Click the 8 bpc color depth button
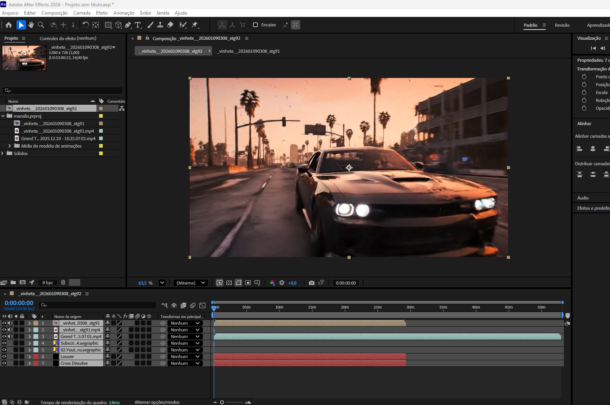The width and height of the screenshot is (610, 405). [x=48, y=283]
